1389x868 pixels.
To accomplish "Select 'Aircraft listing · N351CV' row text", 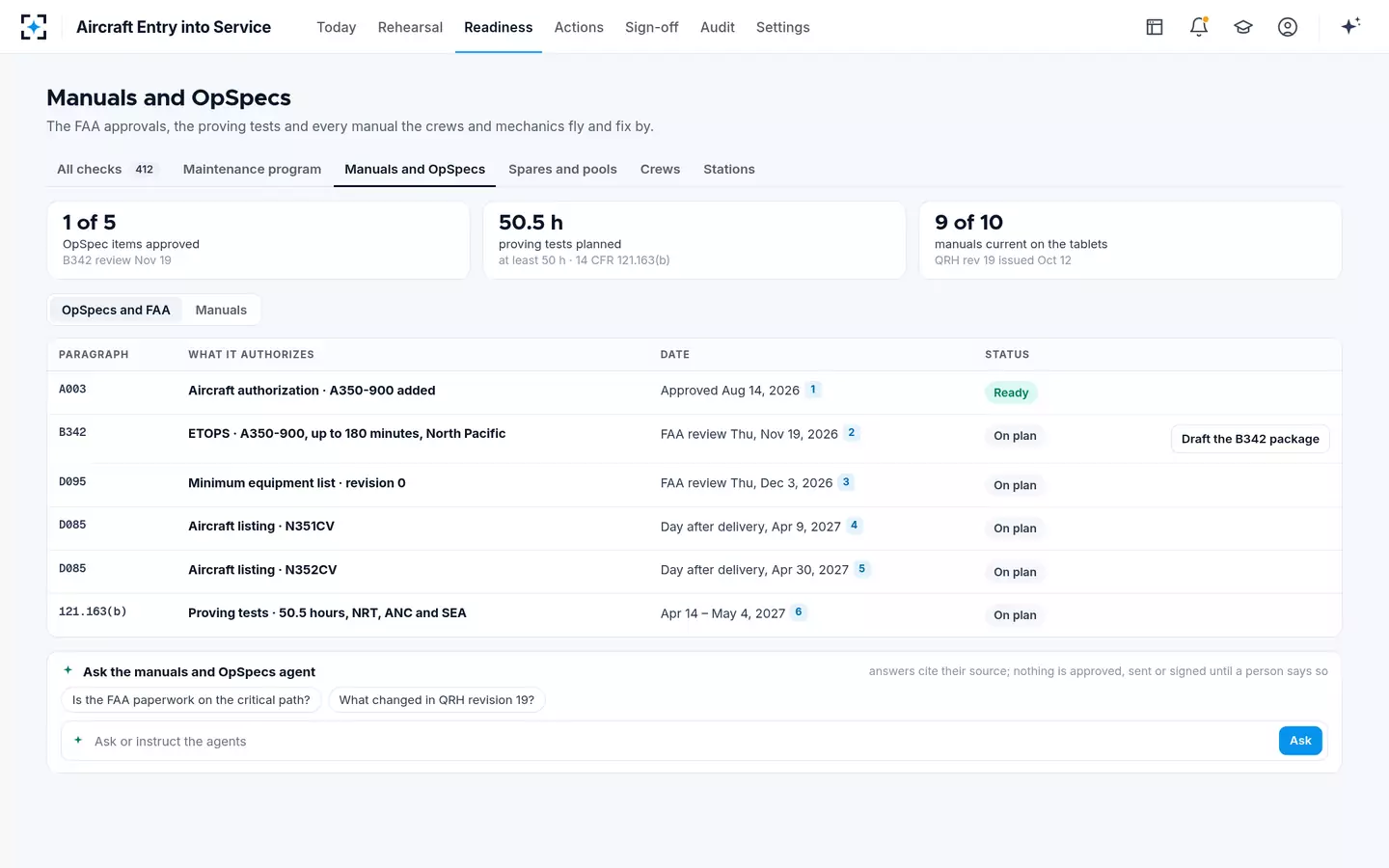I will click(261, 526).
